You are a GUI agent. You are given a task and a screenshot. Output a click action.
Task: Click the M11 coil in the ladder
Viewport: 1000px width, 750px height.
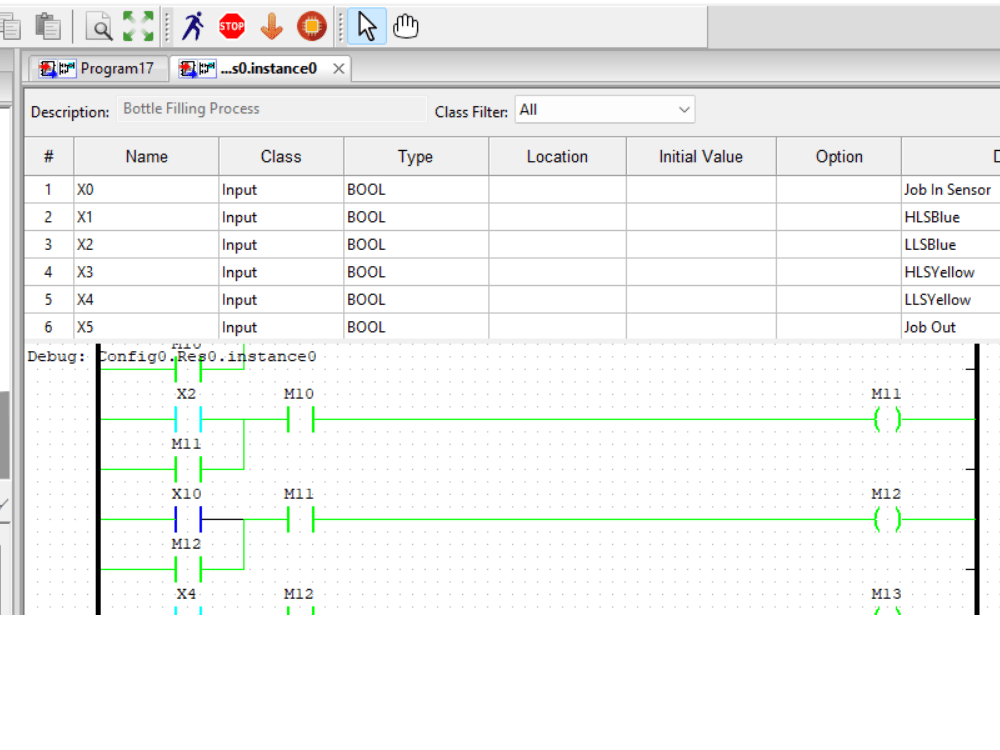tap(886, 420)
